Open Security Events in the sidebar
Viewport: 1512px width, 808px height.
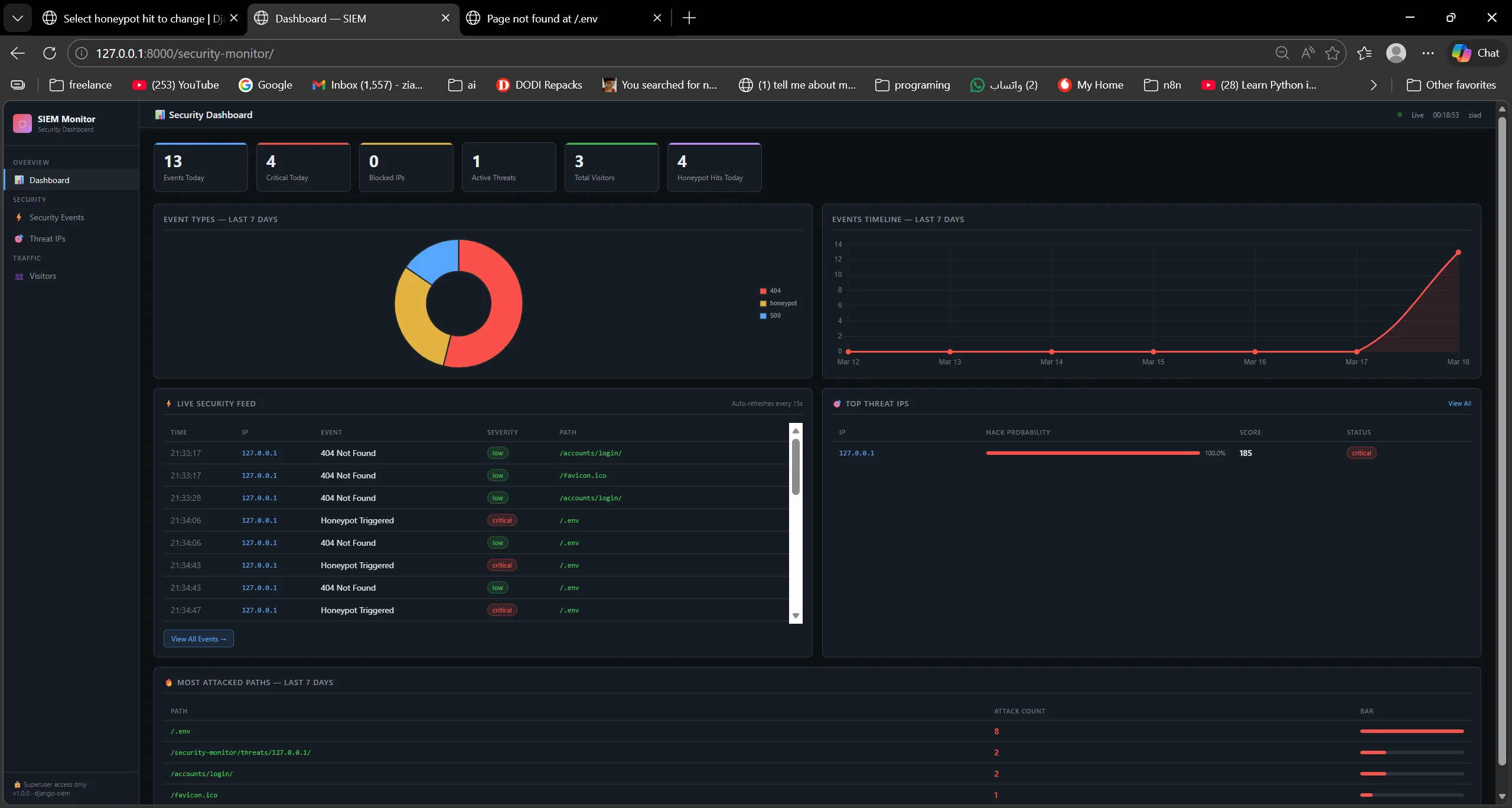71,217
